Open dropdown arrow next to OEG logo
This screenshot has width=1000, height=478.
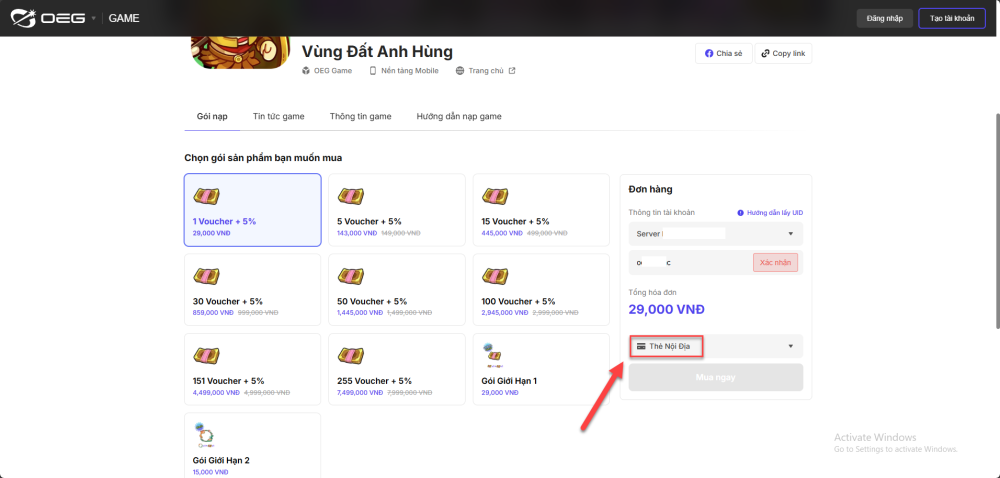point(94,18)
